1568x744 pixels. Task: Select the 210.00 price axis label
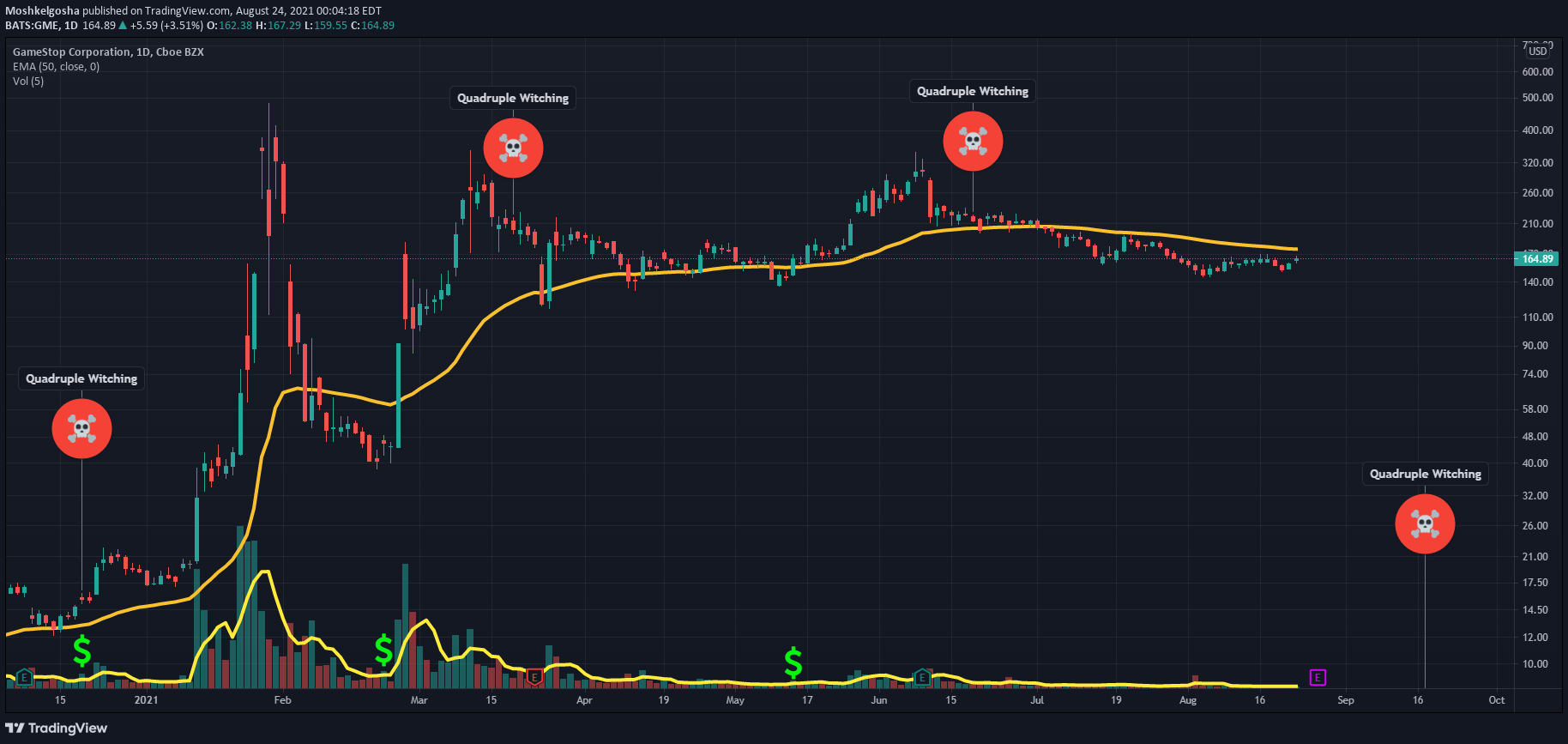(1538, 224)
